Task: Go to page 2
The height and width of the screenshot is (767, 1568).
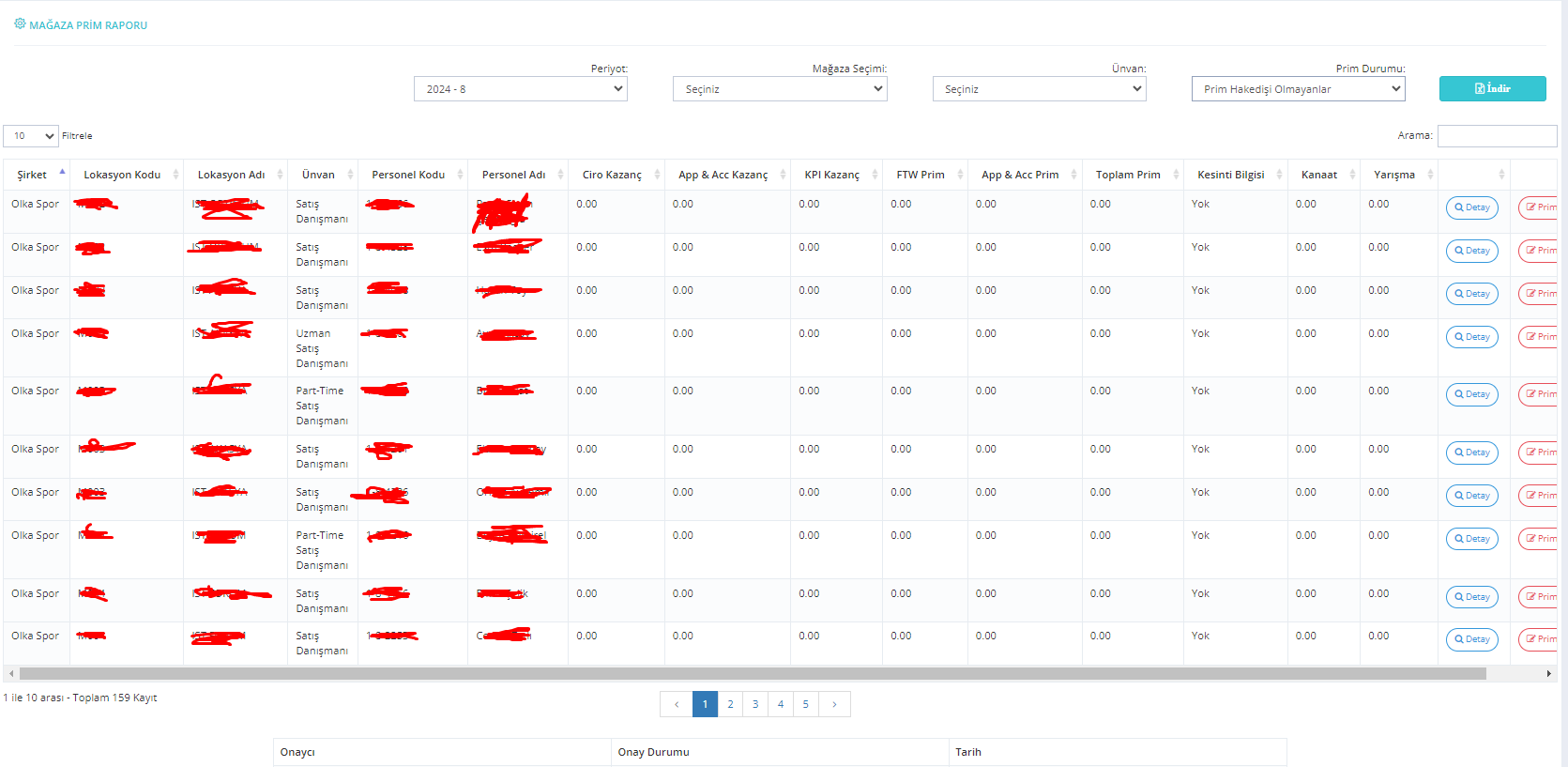Action: pyautogui.click(x=730, y=704)
